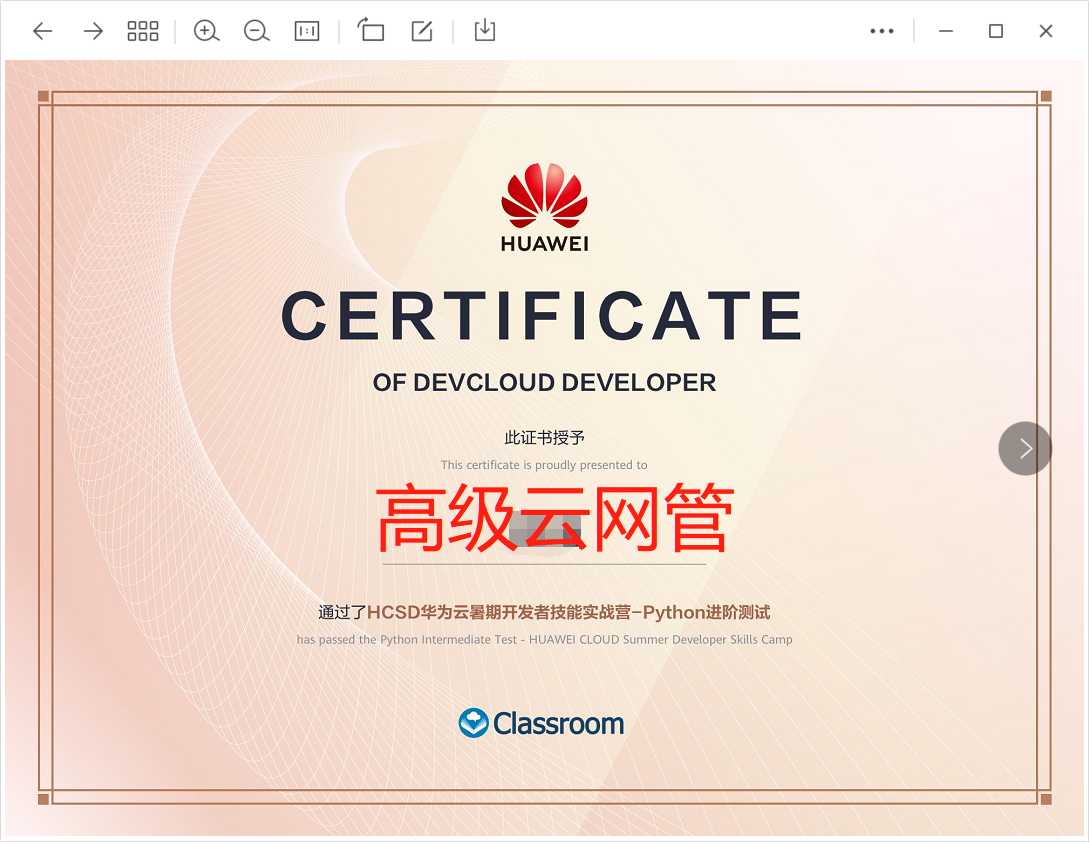Click the '此证书授予' text

point(544,438)
